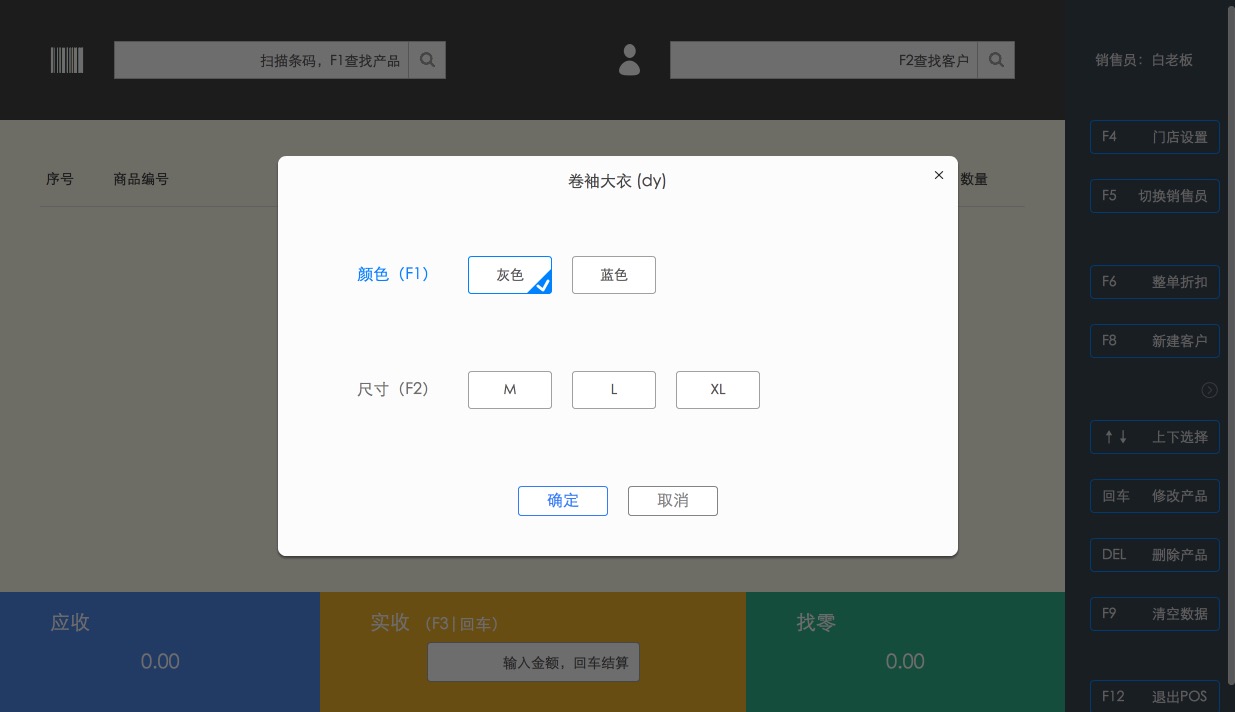
Task: Choose the 蓝色 color option
Action: [x=613, y=275]
